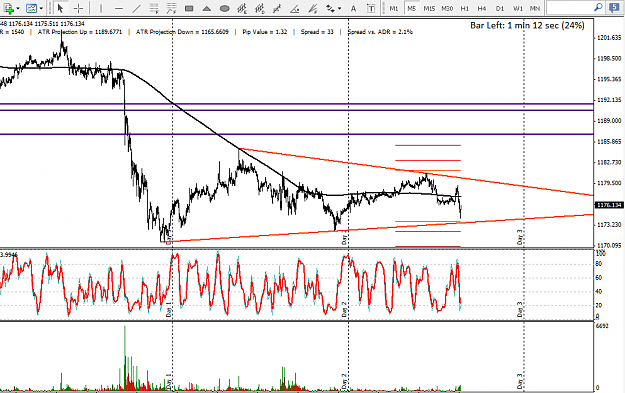Image resolution: width=625 pixels, height=393 pixels.
Task: Choose the rectangle shape tool
Action: [189, 8]
